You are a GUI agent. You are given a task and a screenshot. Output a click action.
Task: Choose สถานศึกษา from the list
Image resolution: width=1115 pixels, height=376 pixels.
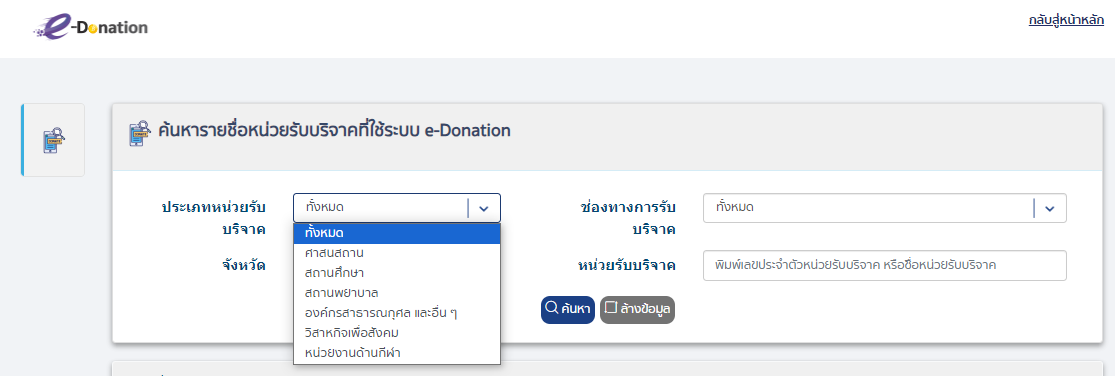[x=397, y=272]
